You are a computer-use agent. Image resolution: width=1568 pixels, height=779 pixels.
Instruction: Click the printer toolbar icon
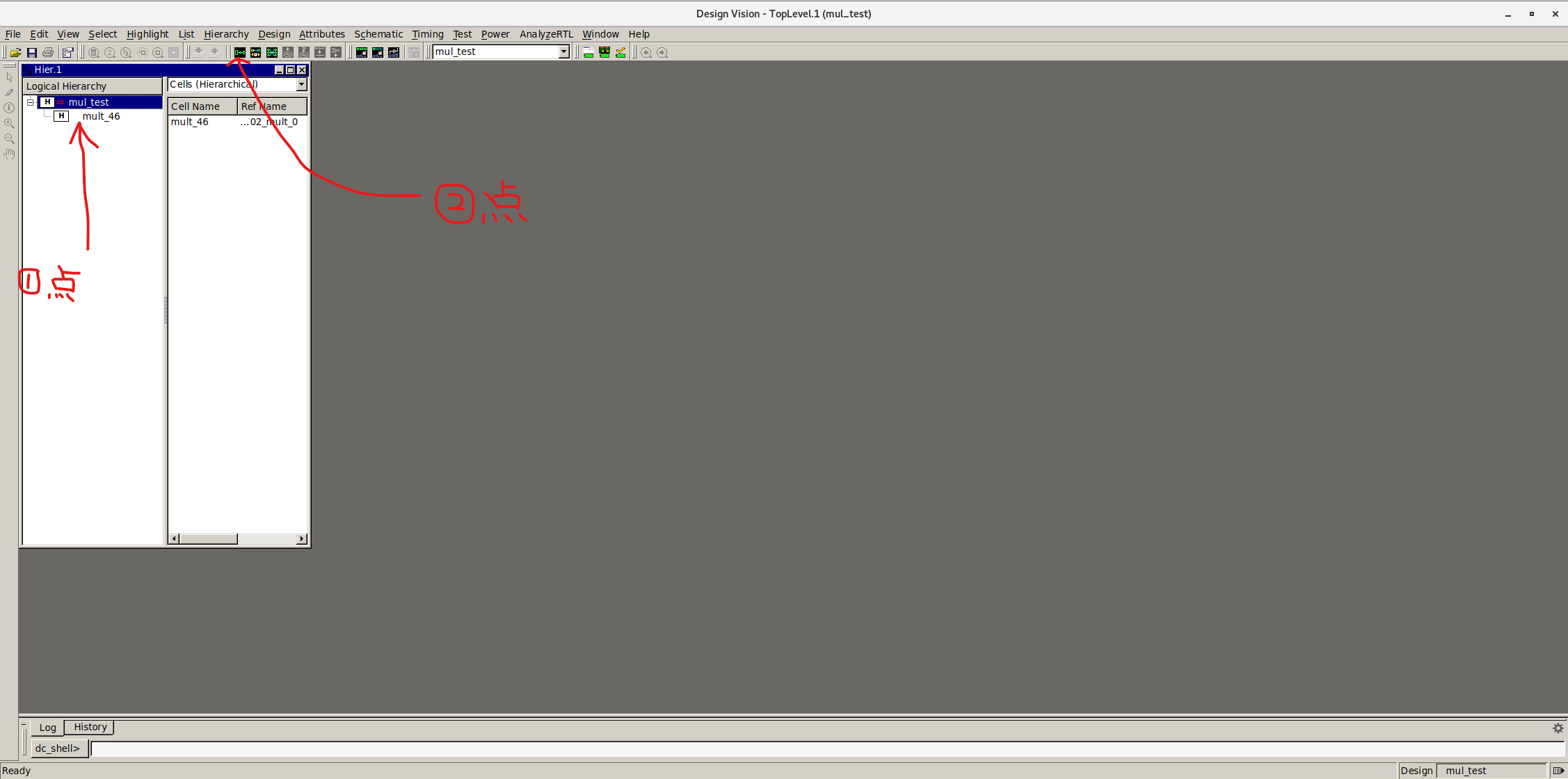[48, 52]
